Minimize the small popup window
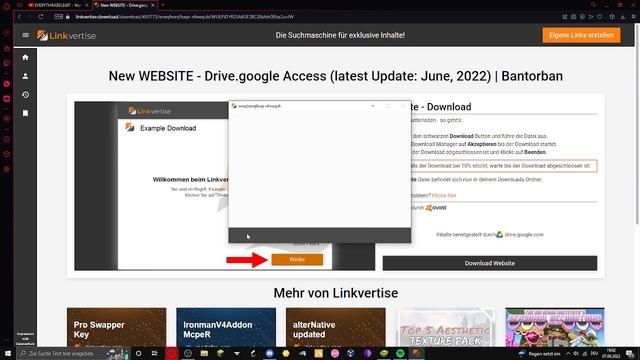This screenshot has width=640, height=360. [373, 106]
